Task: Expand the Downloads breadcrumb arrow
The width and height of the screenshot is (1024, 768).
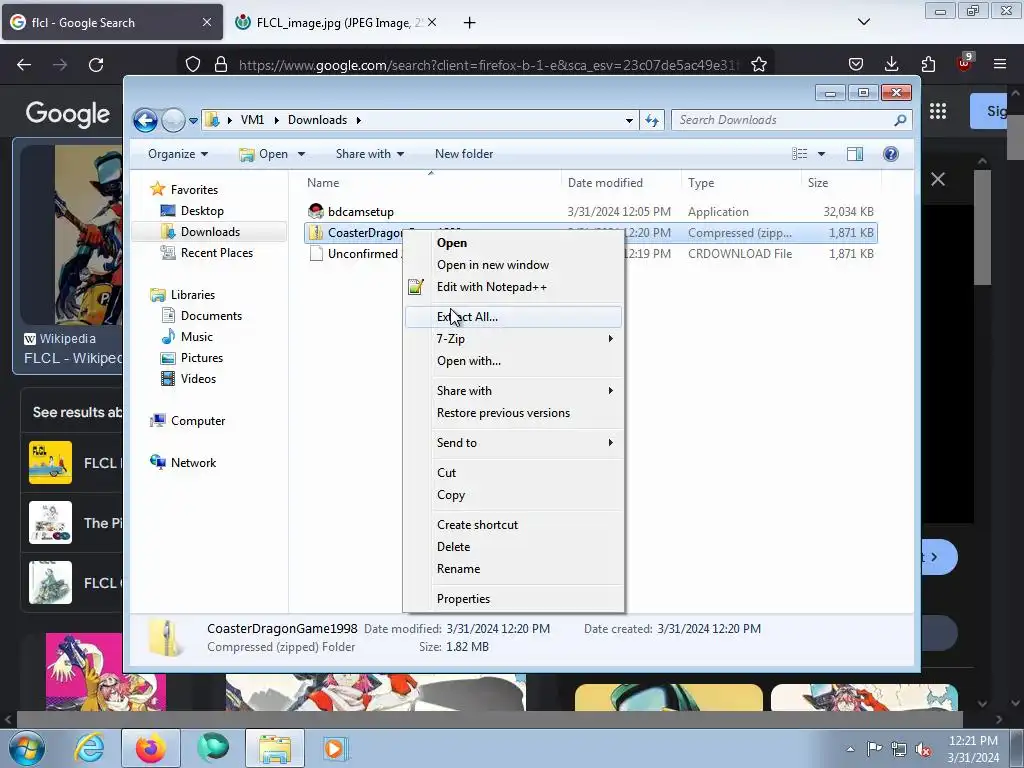Action: tap(359, 120)
